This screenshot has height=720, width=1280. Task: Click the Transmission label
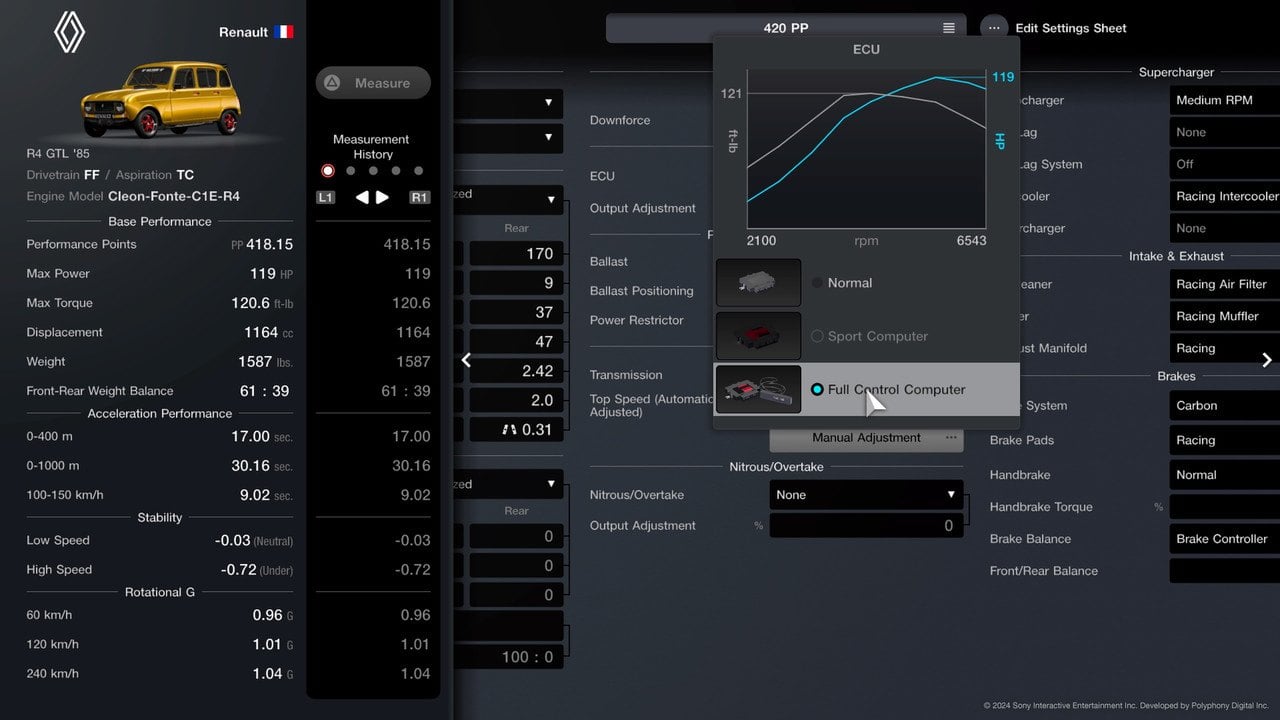(626, 375)
